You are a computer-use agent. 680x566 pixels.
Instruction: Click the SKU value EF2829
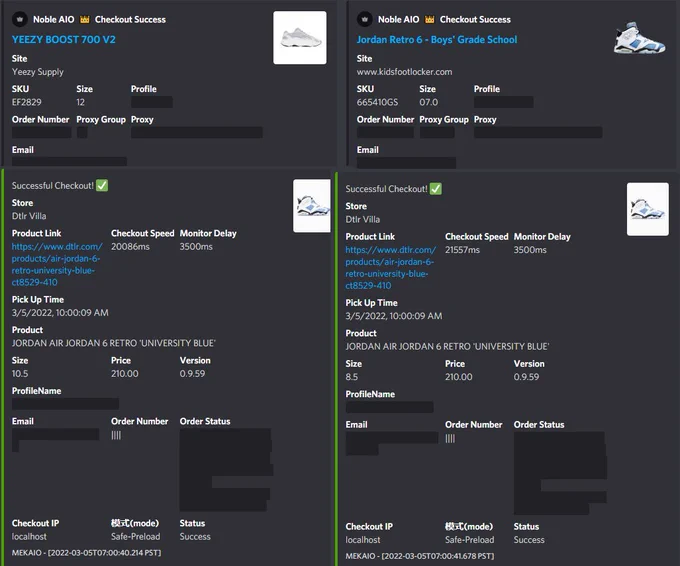27,102
